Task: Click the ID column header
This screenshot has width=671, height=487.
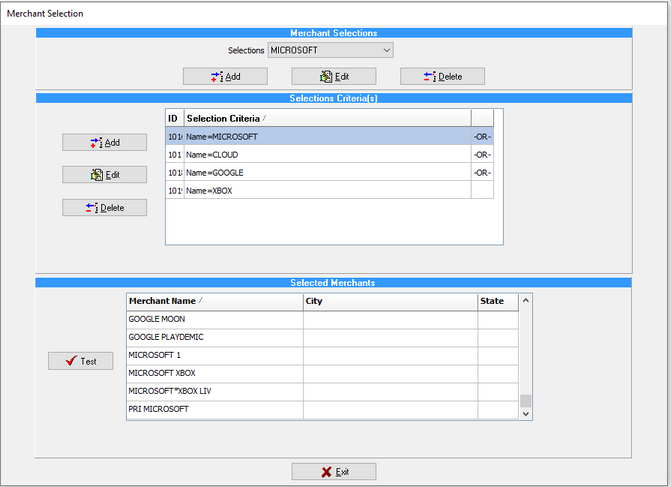Action: point(175,118)
